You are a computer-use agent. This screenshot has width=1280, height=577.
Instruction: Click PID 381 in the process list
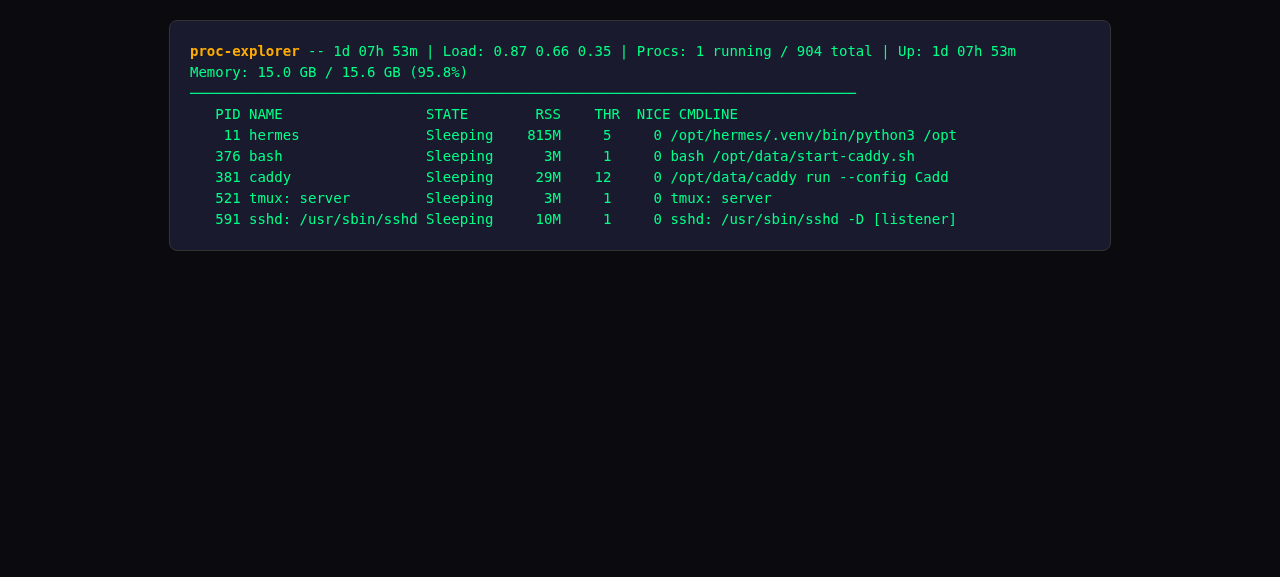pyautogui.click(x=228, y=177)
